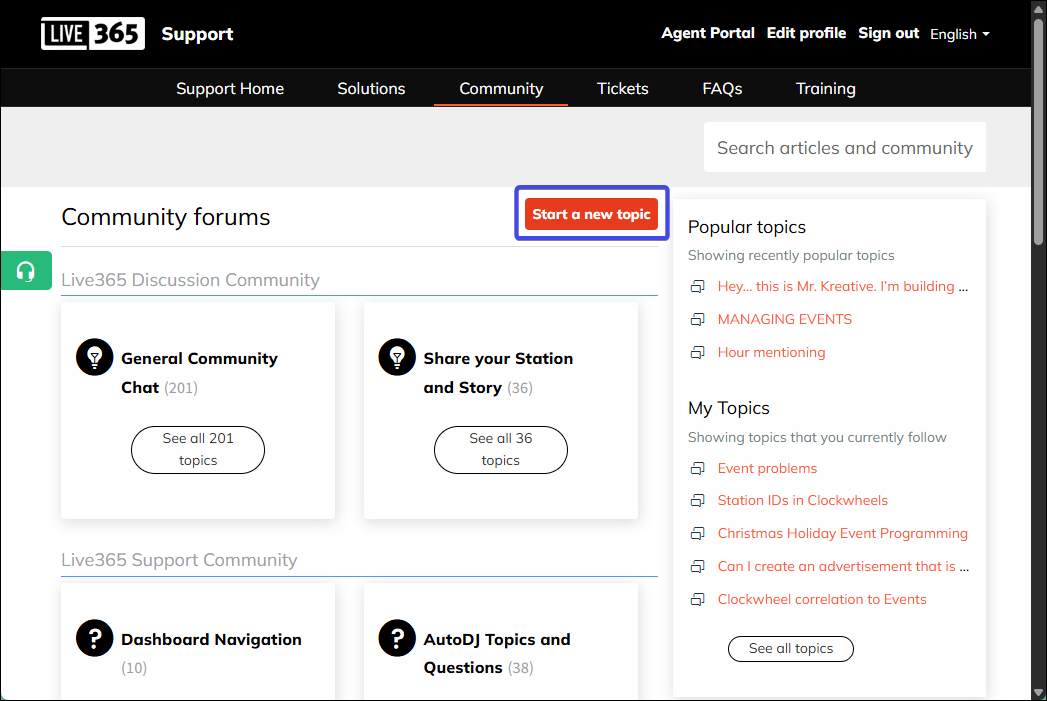The image size is (1047, 701).
Task: Click the question mark icon for AutoDJ Topics
Action: pyautogui.click(x=397, y=638)
